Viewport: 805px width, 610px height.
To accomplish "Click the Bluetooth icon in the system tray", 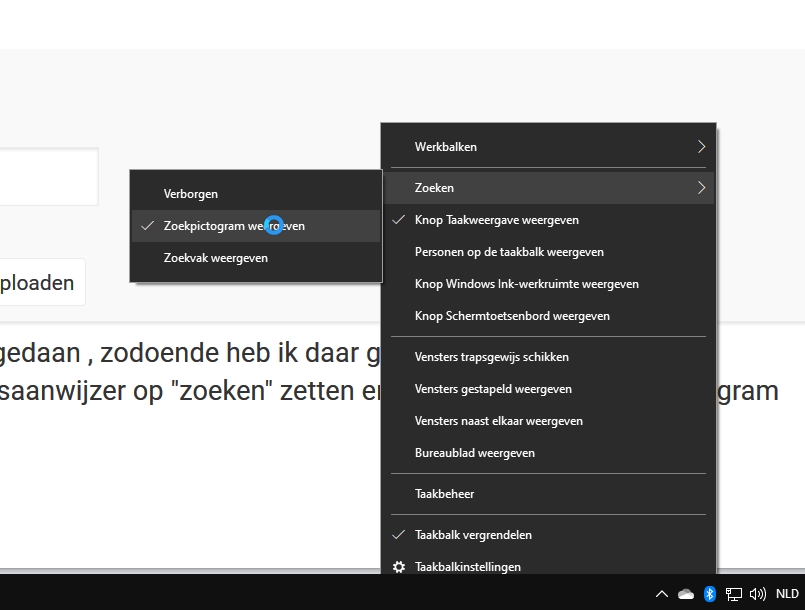I will [x=710, y=593].
